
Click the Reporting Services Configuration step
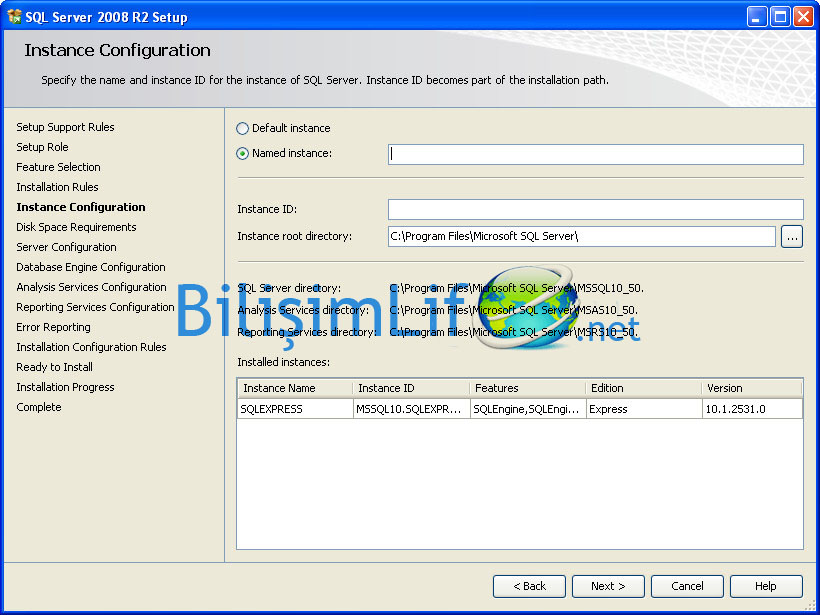tap(95, 307)
